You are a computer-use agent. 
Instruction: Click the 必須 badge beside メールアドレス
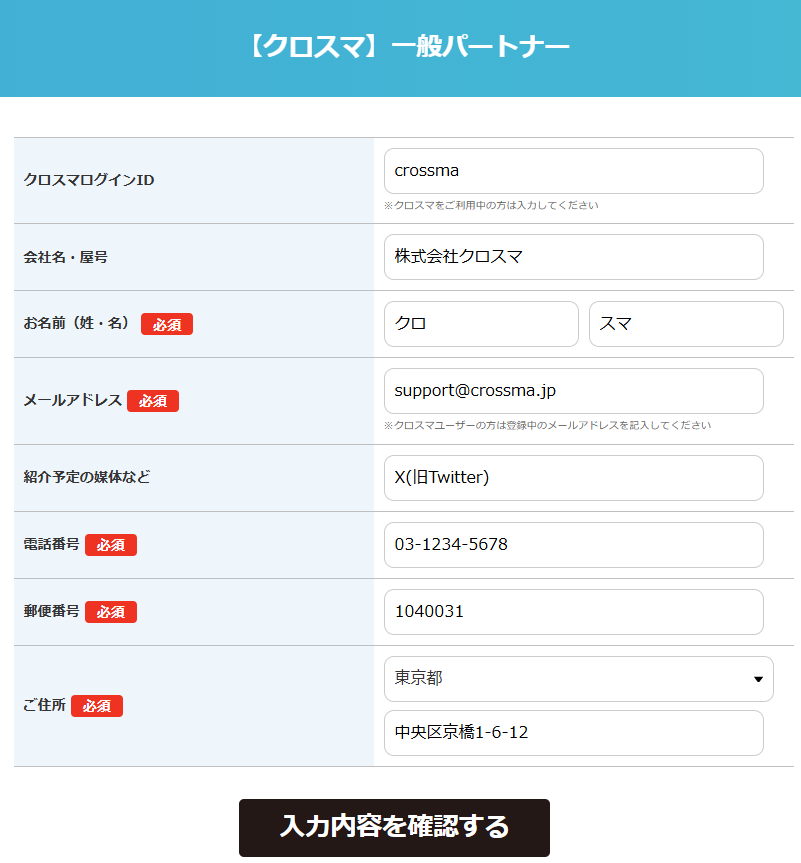(152, 401)
